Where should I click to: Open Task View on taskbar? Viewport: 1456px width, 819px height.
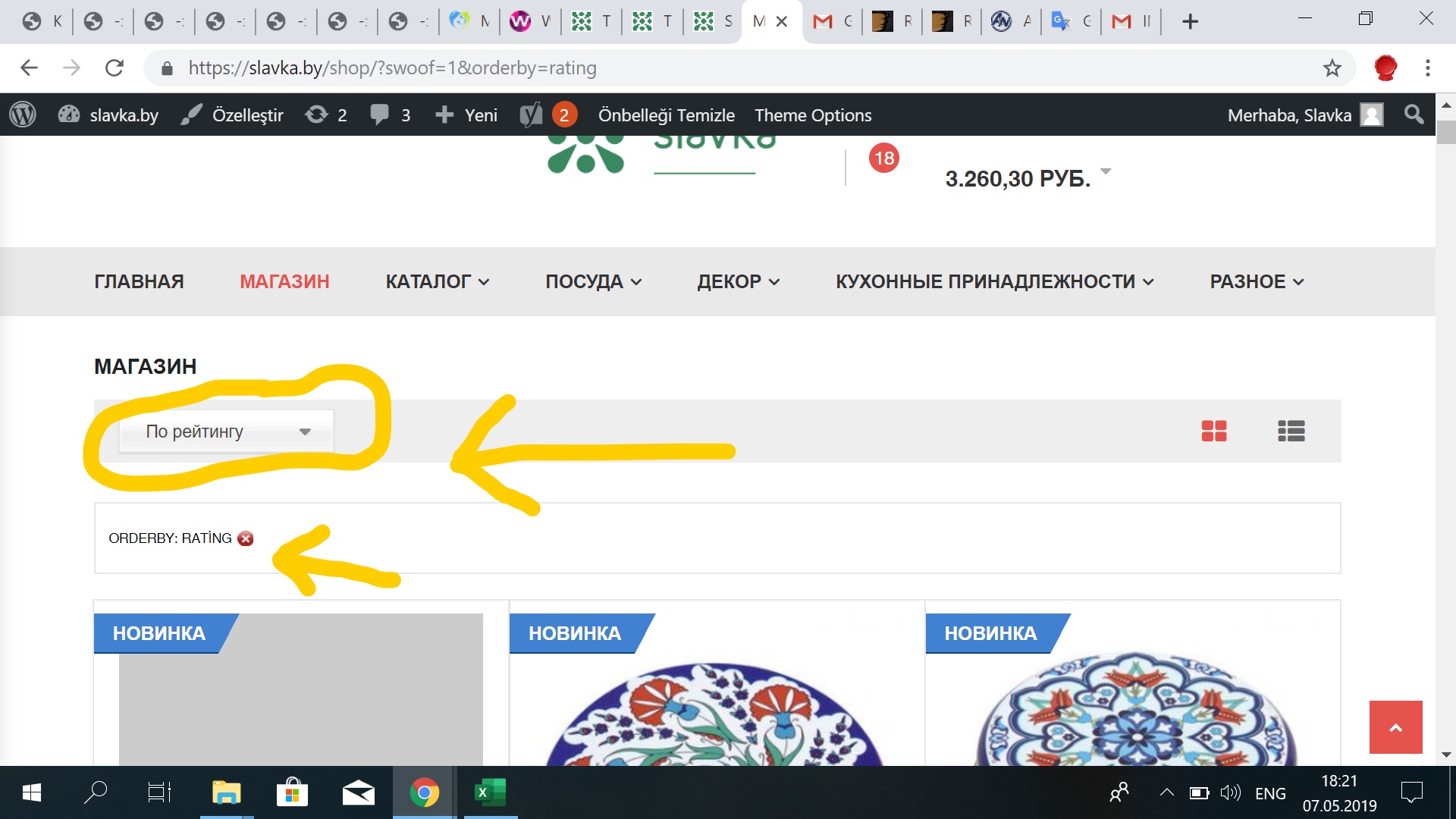[x=159, y=792]
